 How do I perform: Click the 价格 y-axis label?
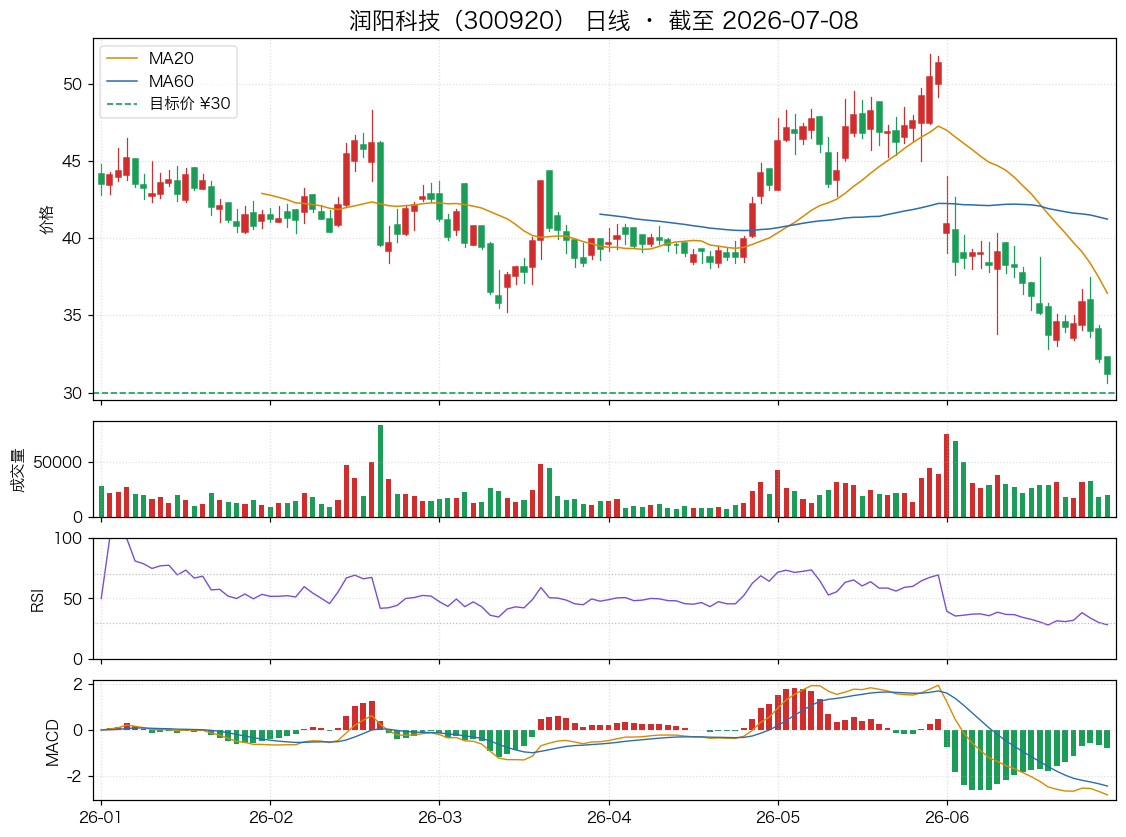tap(46, 220)
